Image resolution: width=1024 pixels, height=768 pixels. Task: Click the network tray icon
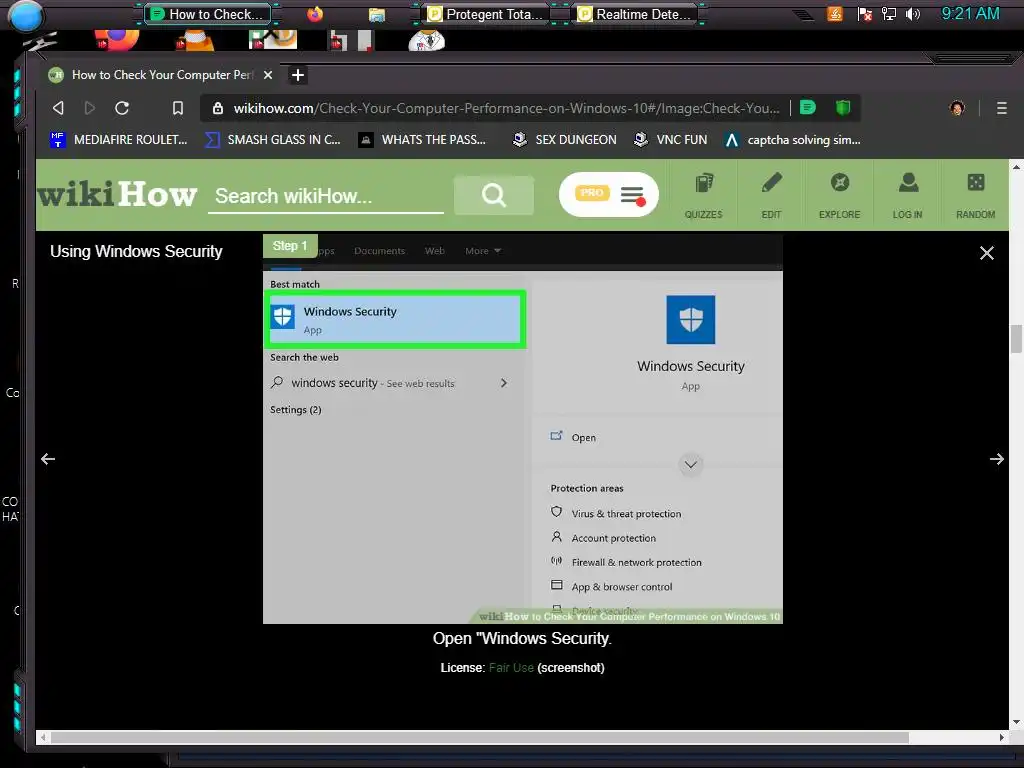[x=889, y=14]
